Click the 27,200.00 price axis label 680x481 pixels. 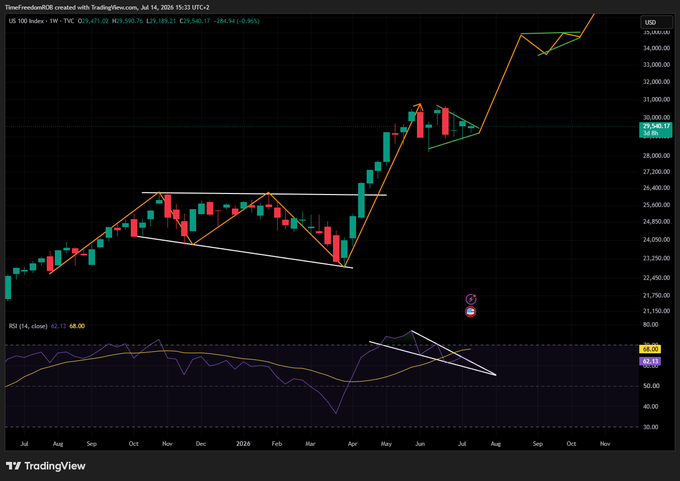(656, 172)
